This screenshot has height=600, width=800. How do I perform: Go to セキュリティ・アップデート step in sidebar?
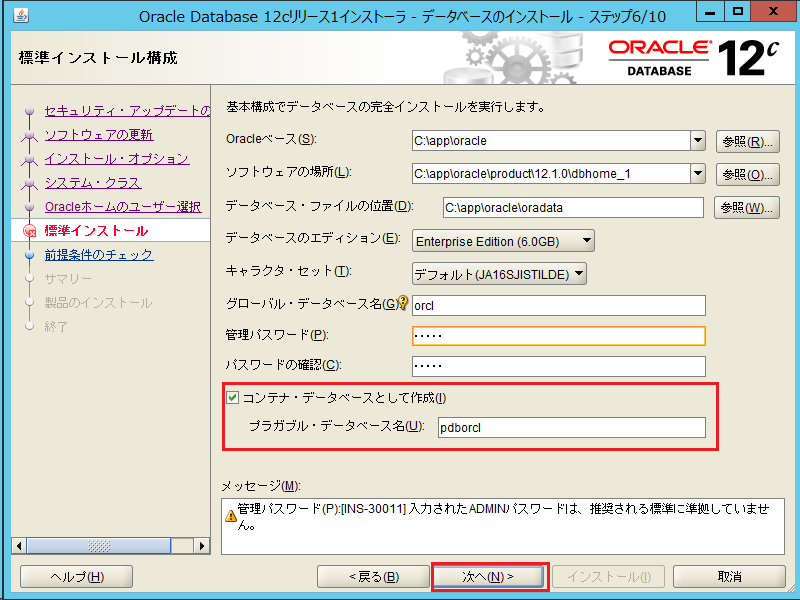pos(127,111)
